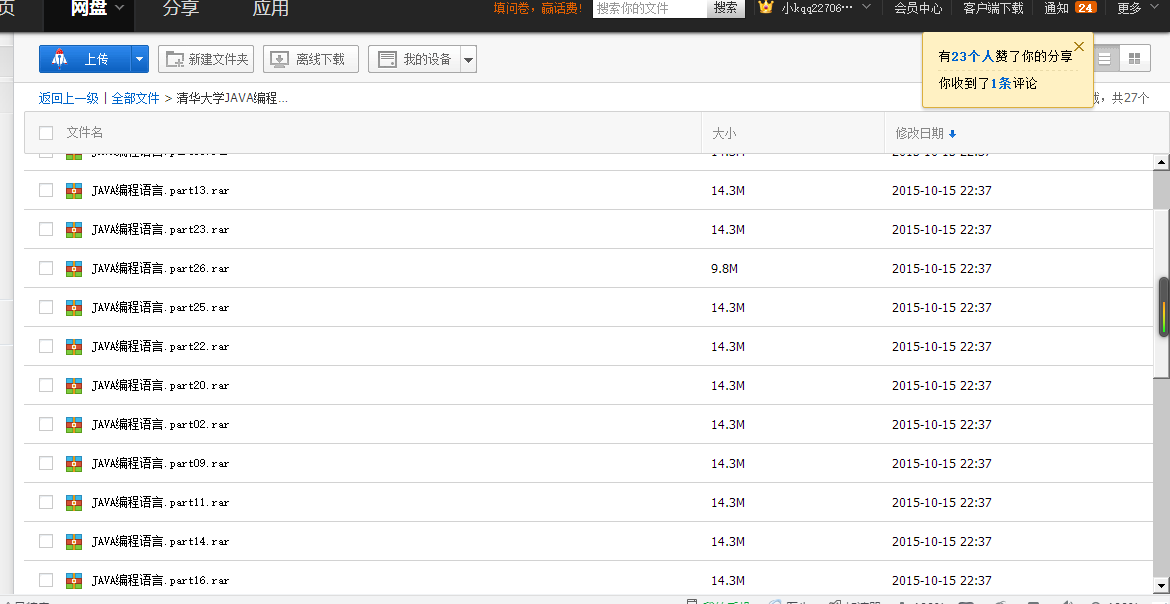This screenshot has width=1170, height=604.
Task: Open the upload button dropdown arrow
Action: (x=140, y=59)
